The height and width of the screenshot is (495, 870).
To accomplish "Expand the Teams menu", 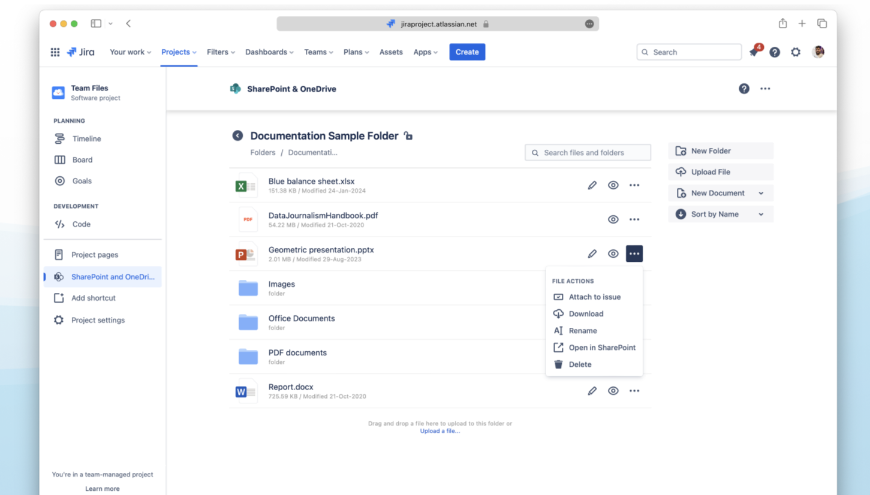I will click(x=318, y=52).
